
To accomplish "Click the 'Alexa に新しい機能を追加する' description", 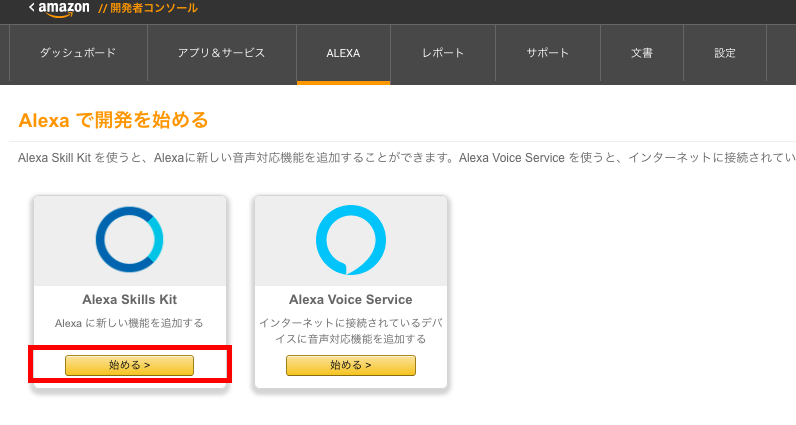I will point(129,323).
